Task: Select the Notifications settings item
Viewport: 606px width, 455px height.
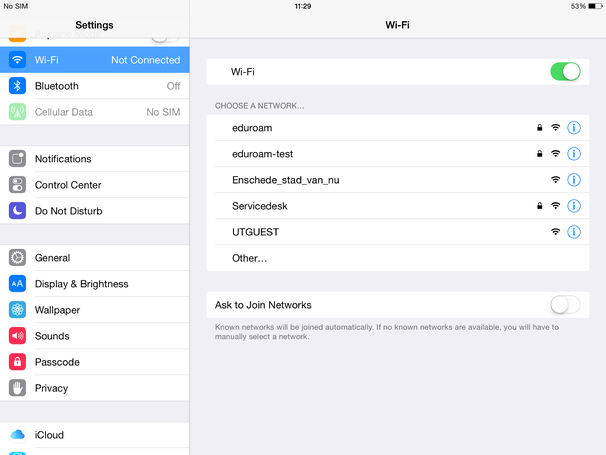Action: [95, 158]
